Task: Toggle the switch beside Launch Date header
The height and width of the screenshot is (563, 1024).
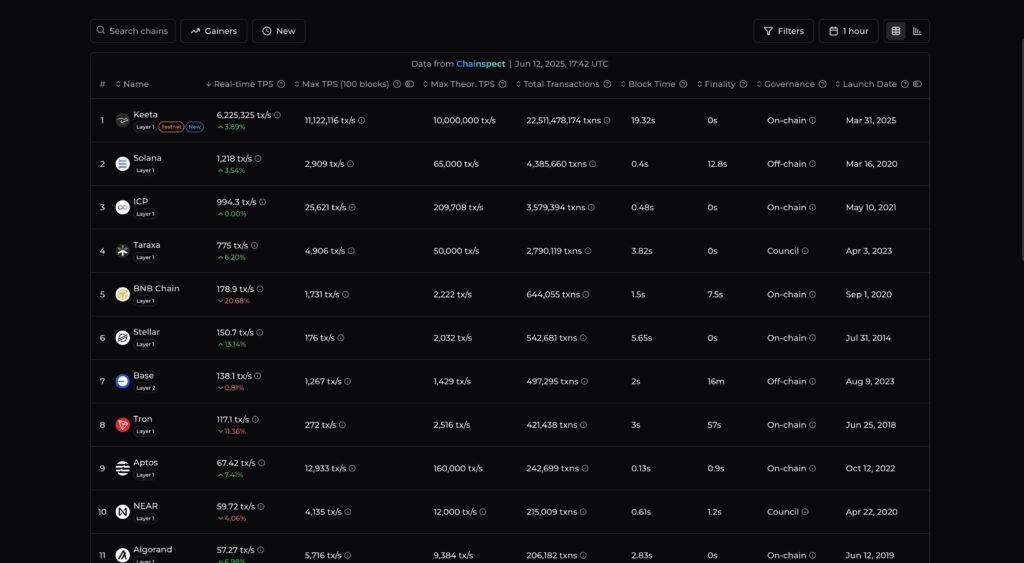Action: click(917, 84)
